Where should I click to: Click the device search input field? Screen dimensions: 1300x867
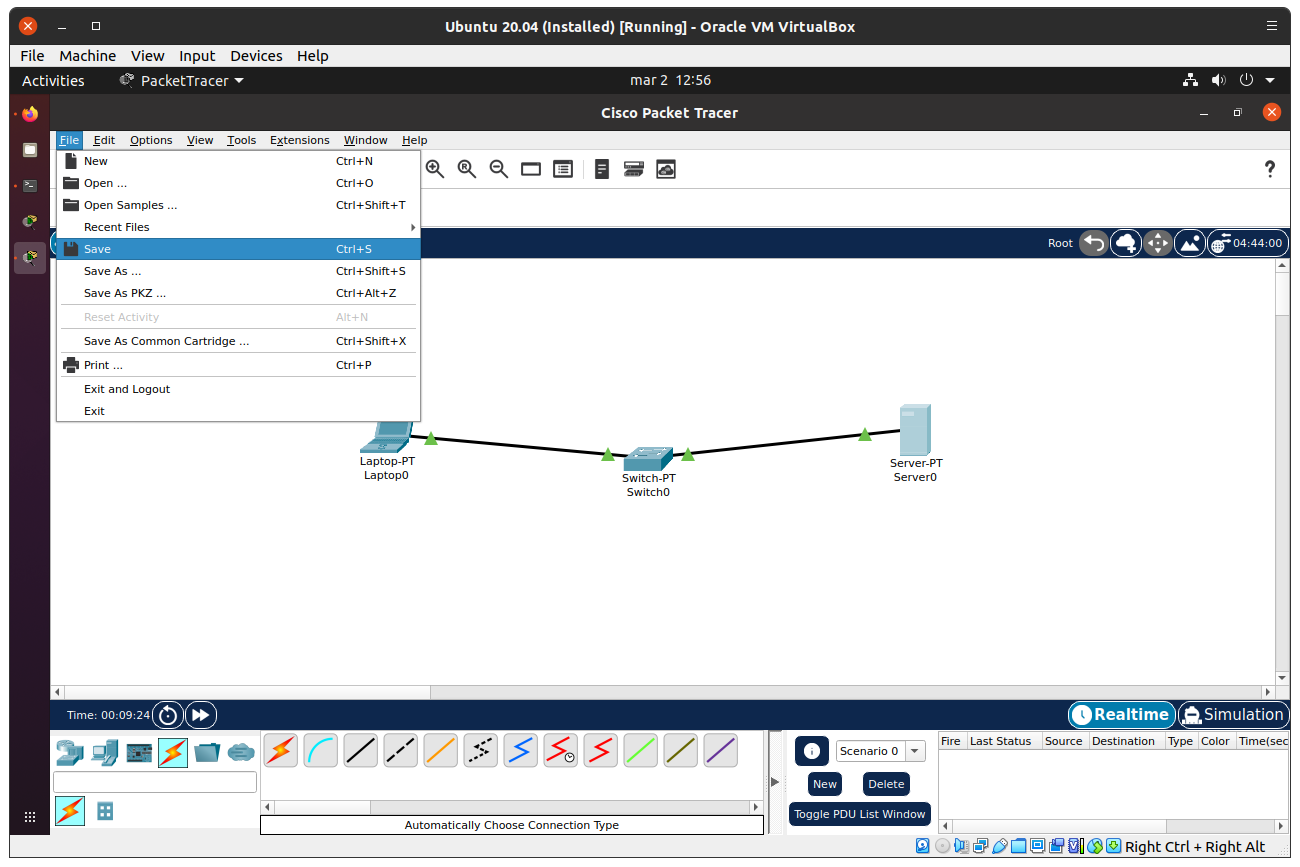155,782
